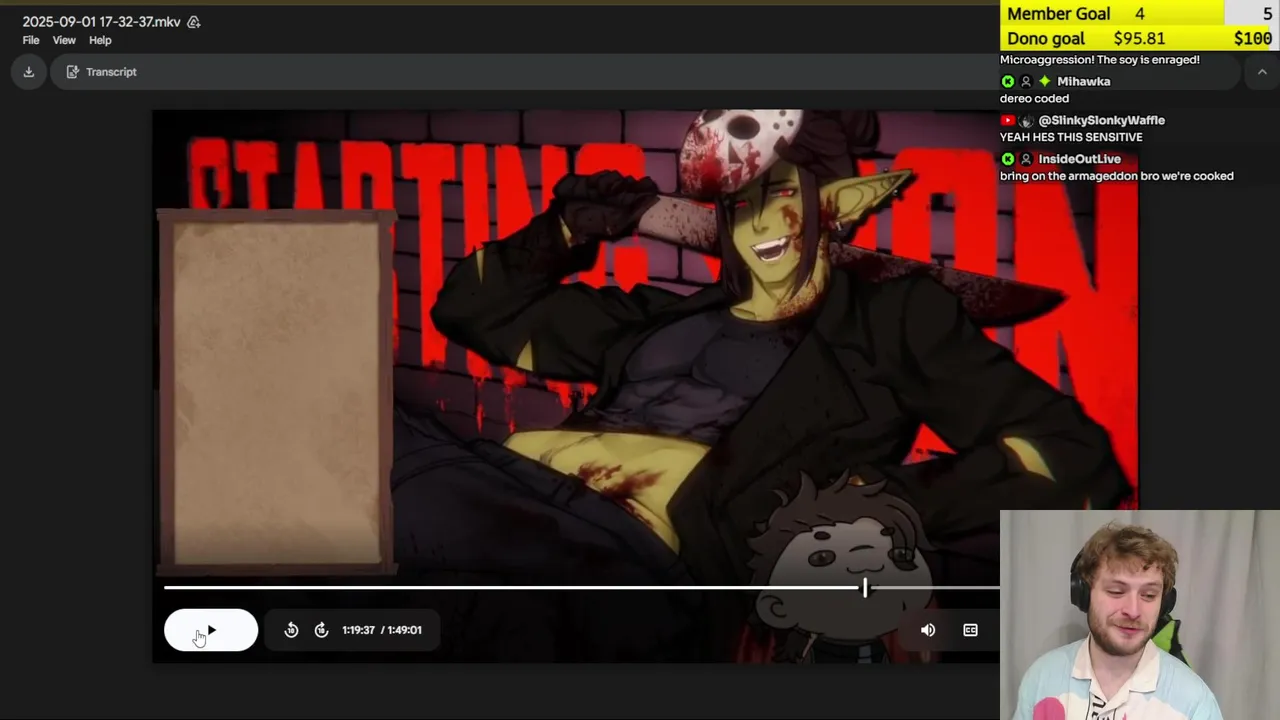Viewport: 1280px width, 720px height.
Task: Click the green Kick icon beside Mihawka
Action: (1007, 81)
